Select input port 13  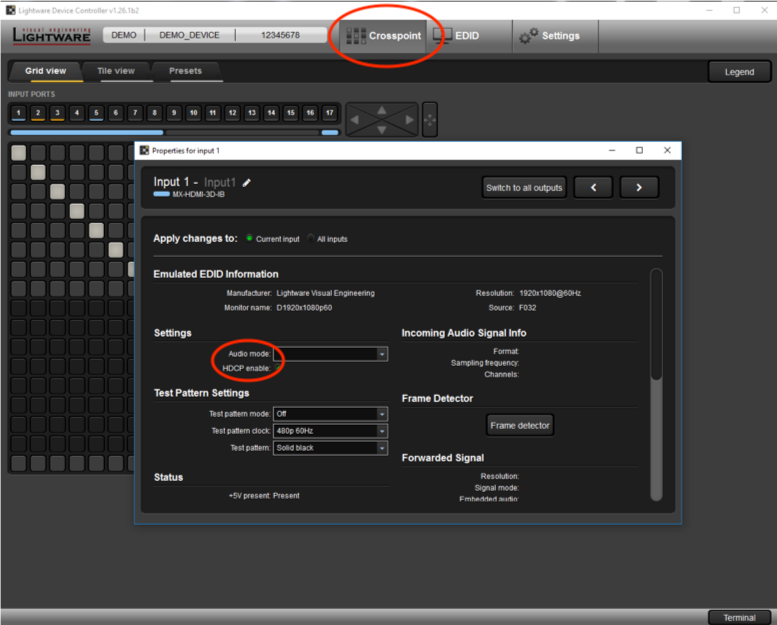coord(252,113)
